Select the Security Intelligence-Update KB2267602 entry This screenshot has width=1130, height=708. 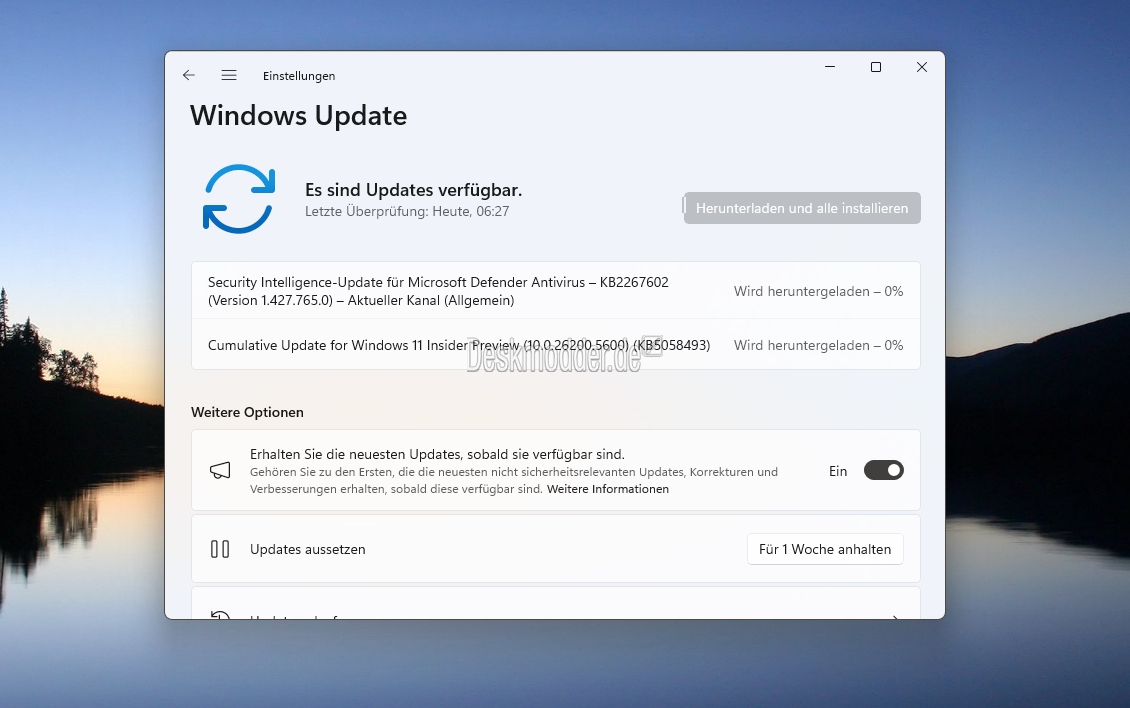556,291
